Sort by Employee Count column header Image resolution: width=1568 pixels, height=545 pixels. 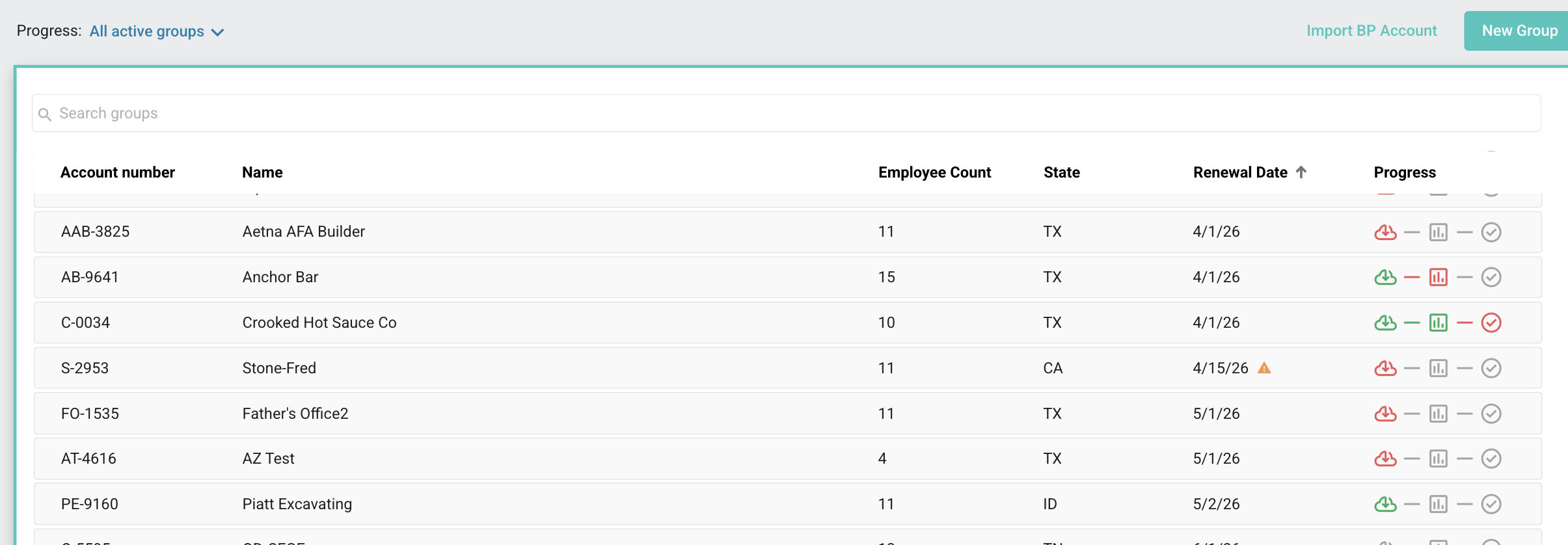click(x=934, y=172)
